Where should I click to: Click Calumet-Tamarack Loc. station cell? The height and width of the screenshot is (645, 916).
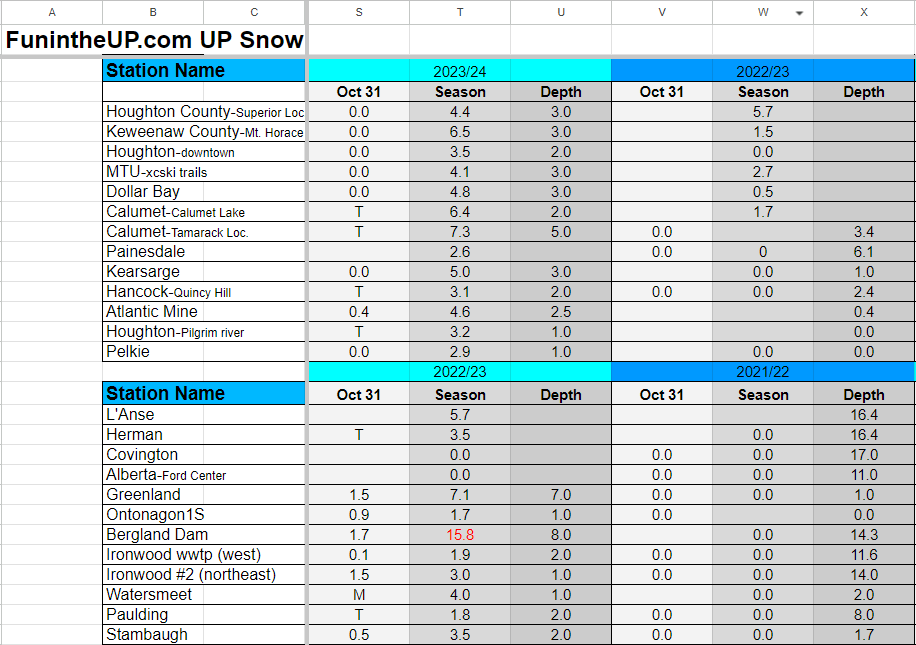204,231
